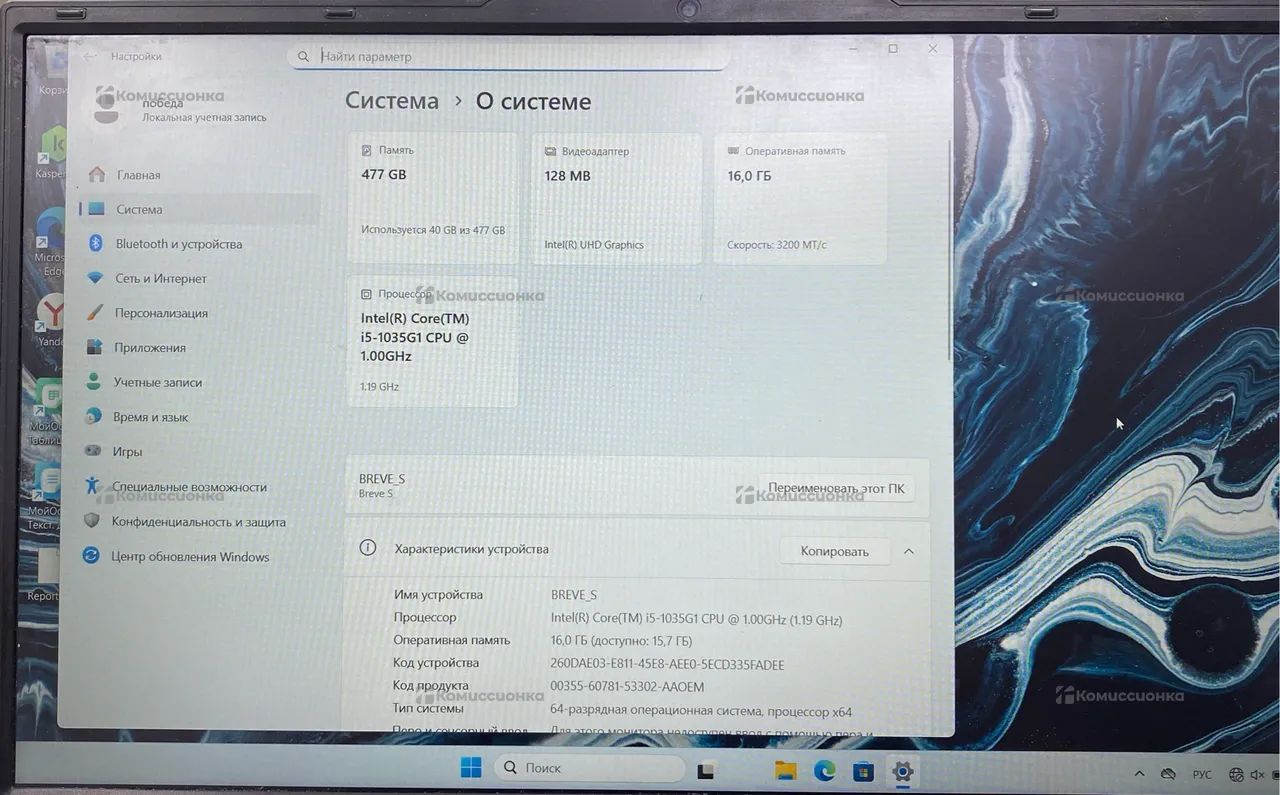The height and width of the screenshot is (795, 1280).
Task: Open Персонализация settings page
Action: pos(161,313)
